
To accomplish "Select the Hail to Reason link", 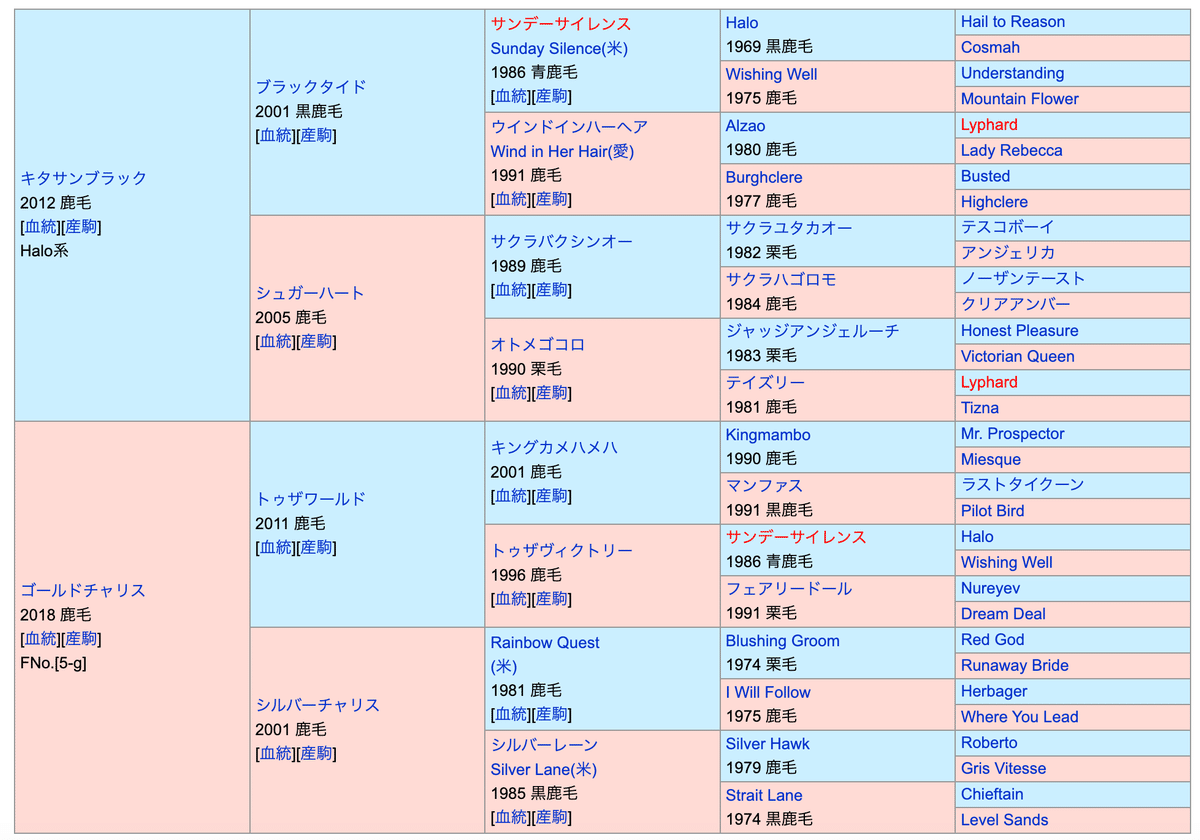I will [1012, 22].
